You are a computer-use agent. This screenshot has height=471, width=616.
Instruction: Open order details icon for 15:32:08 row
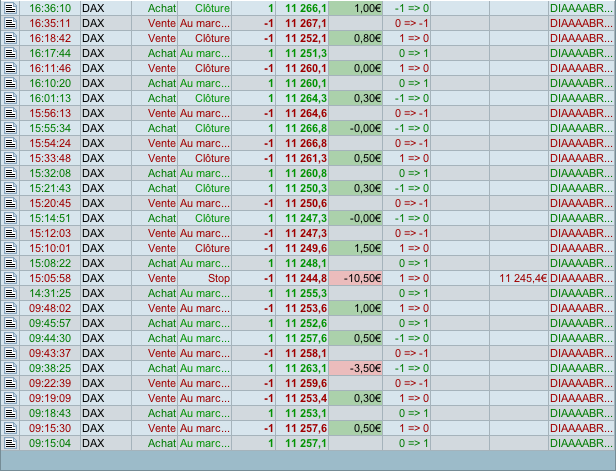[x=11, y=173]
